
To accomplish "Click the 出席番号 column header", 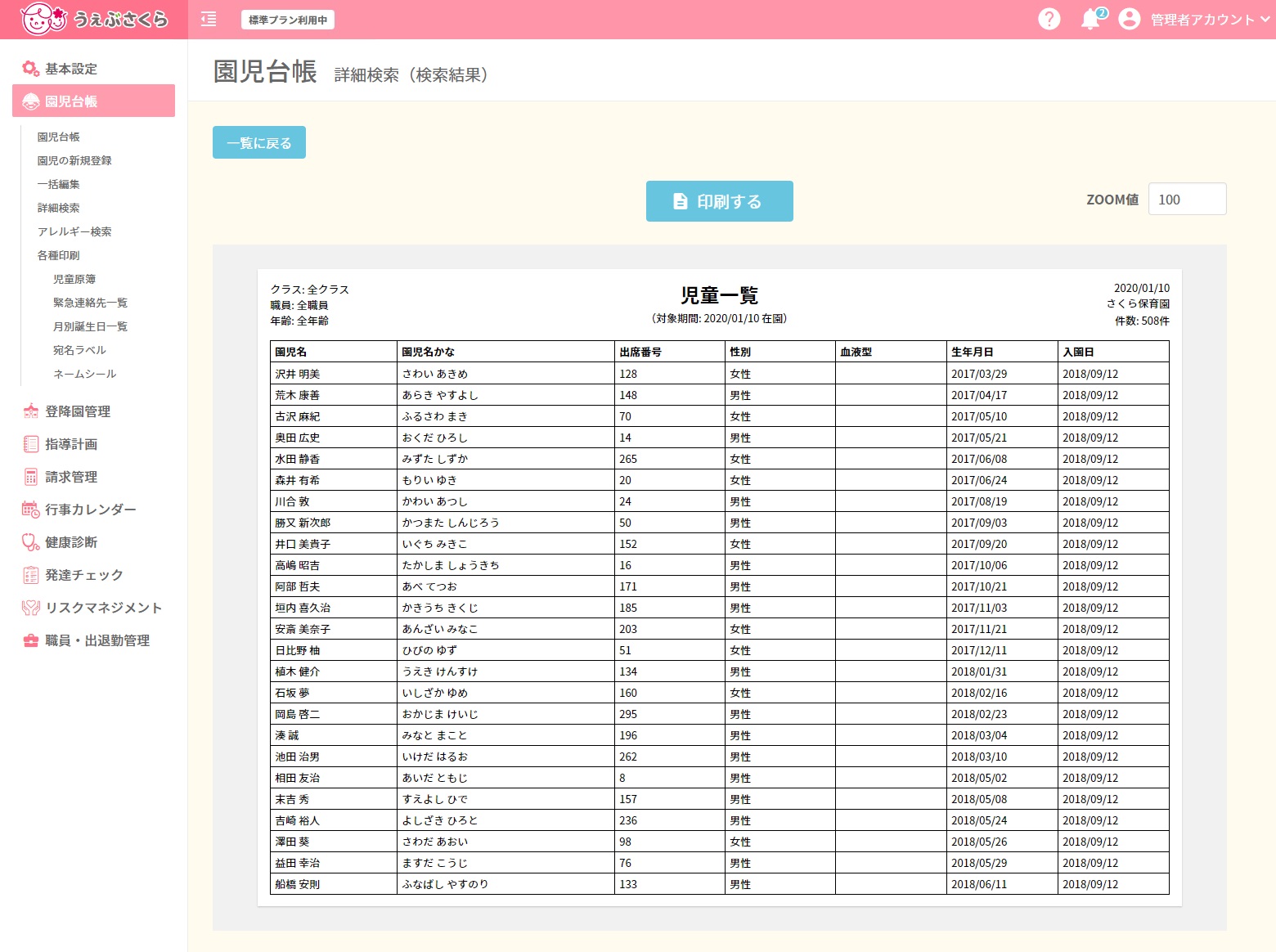I will [x=670, y=352].
